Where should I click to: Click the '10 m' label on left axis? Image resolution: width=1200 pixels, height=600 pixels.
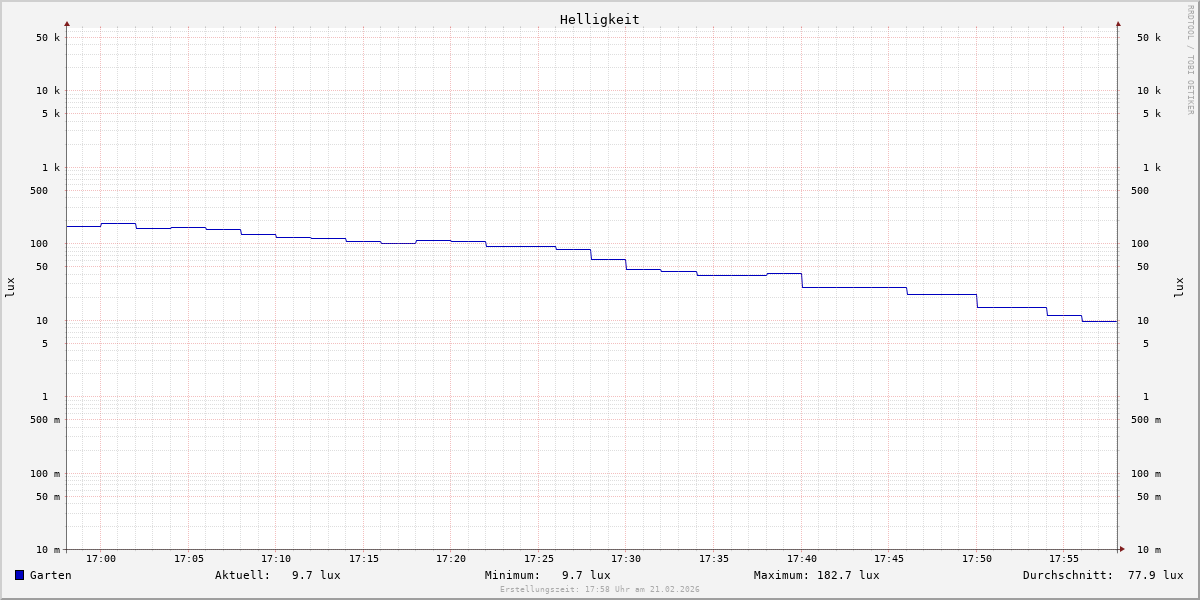[48, 549]
